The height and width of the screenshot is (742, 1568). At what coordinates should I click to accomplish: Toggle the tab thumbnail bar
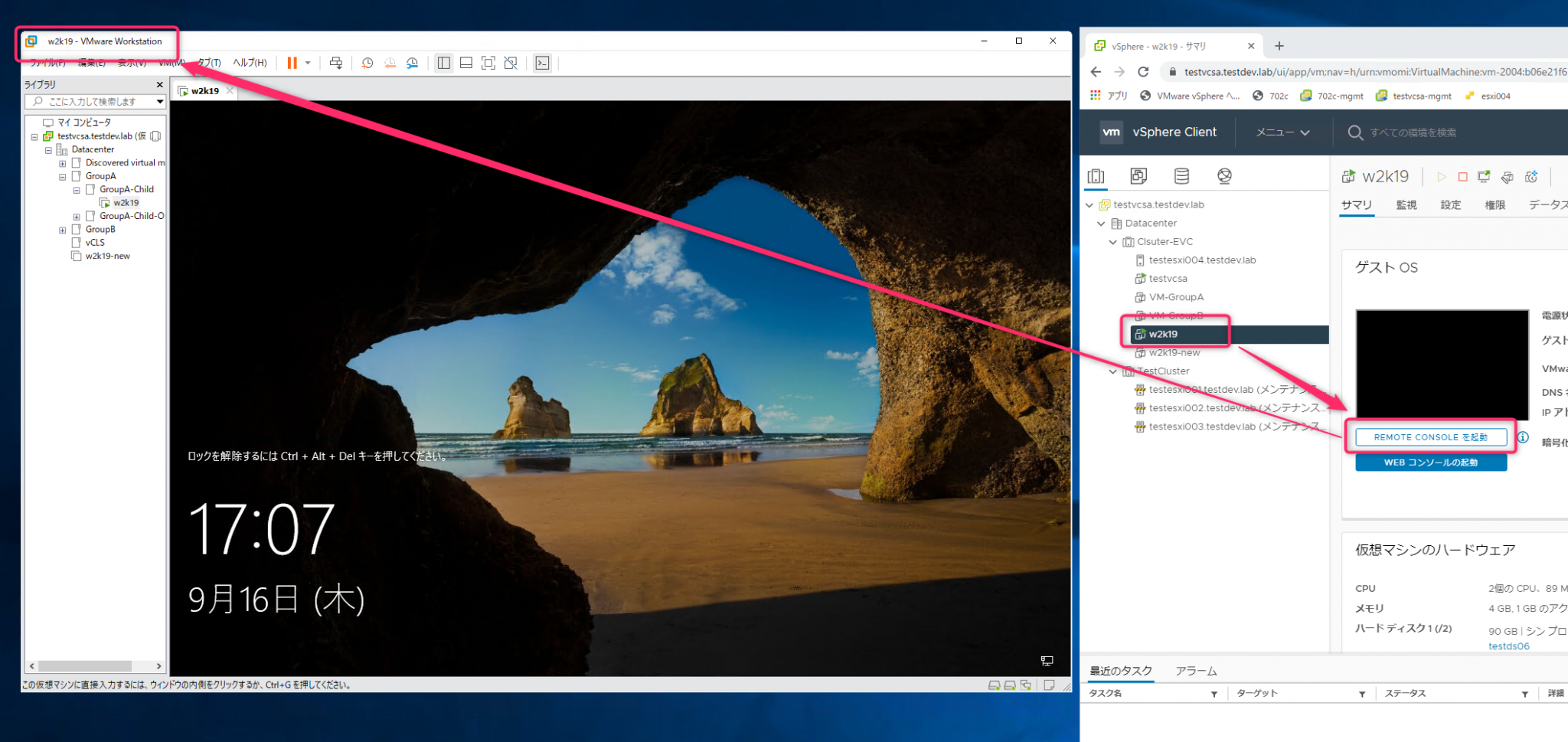(x=465, y=63)
